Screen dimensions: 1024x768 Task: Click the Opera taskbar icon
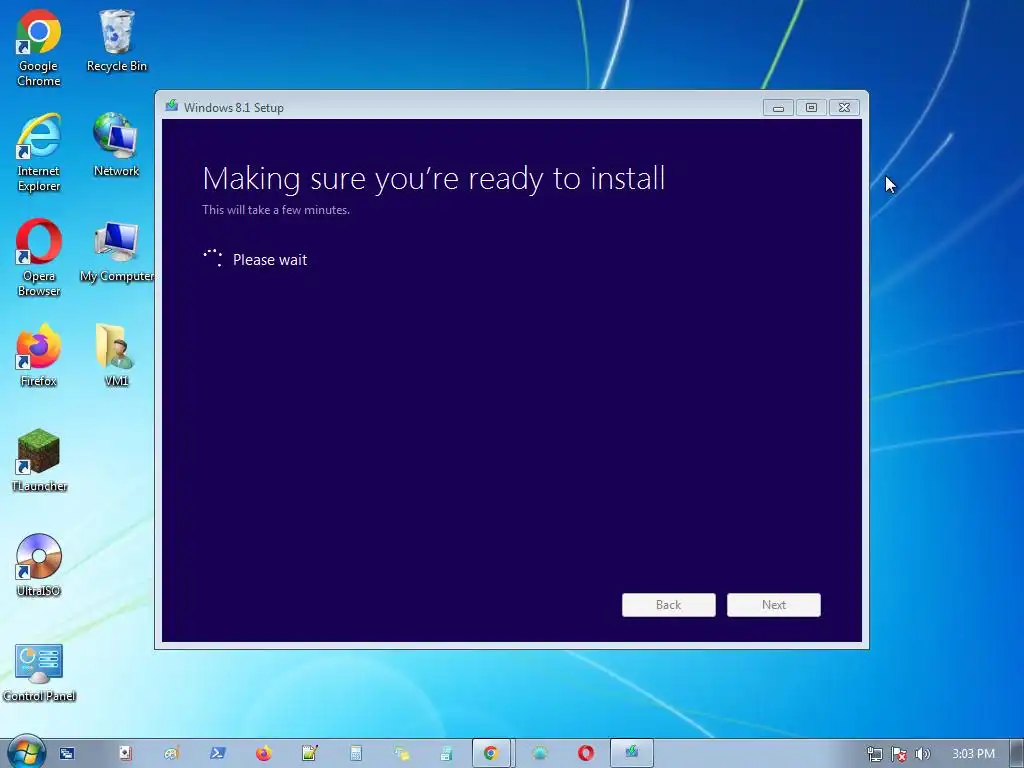pyautogui.click(x=586, y=754)
